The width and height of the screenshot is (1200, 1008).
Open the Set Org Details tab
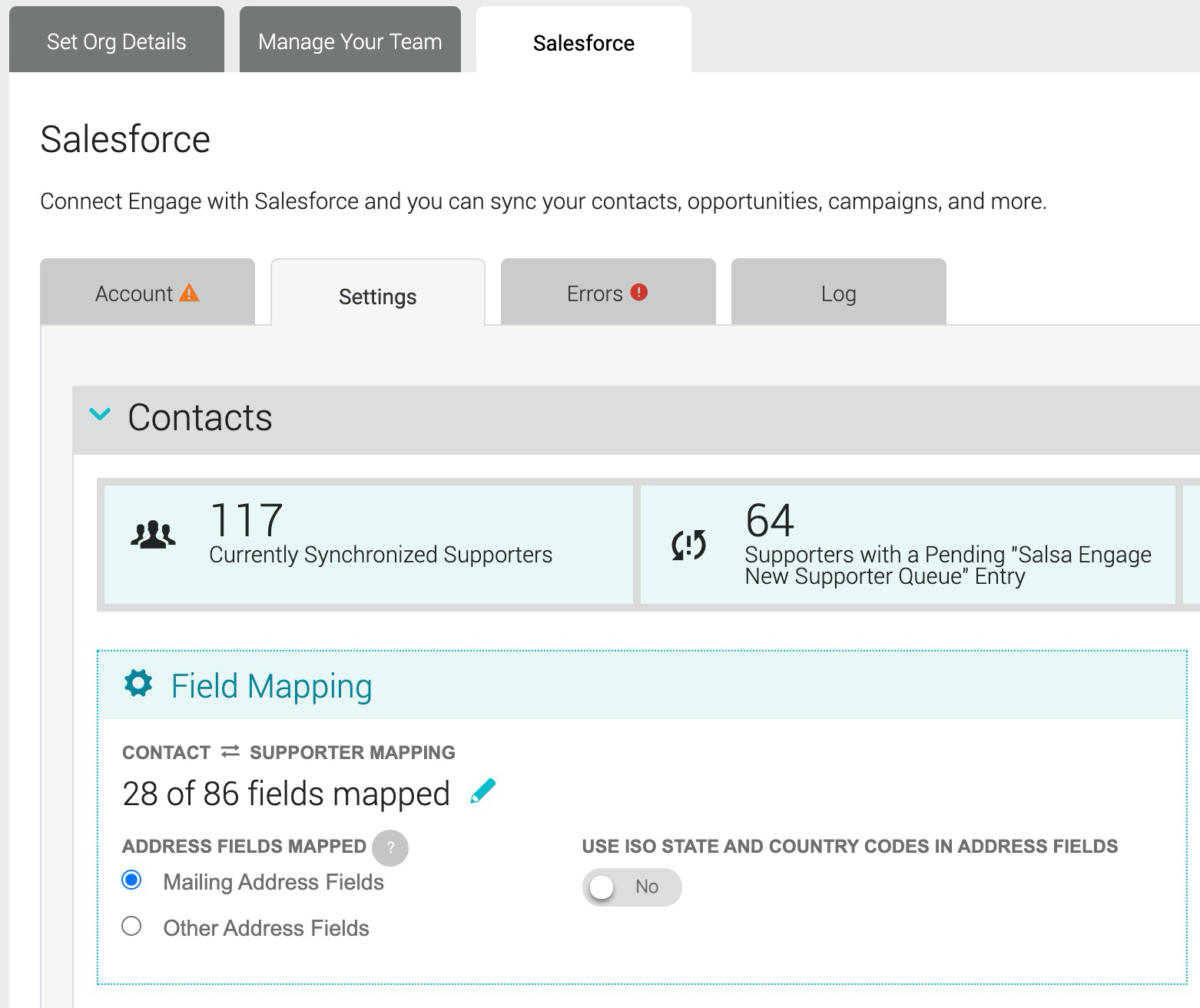[117, 41]
